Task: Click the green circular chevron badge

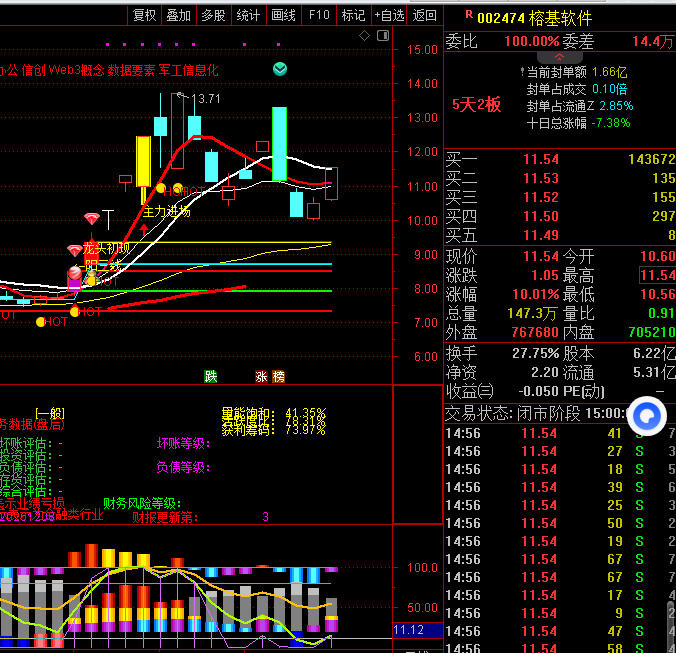Action: pyautogui.click(x=281, y=69)
